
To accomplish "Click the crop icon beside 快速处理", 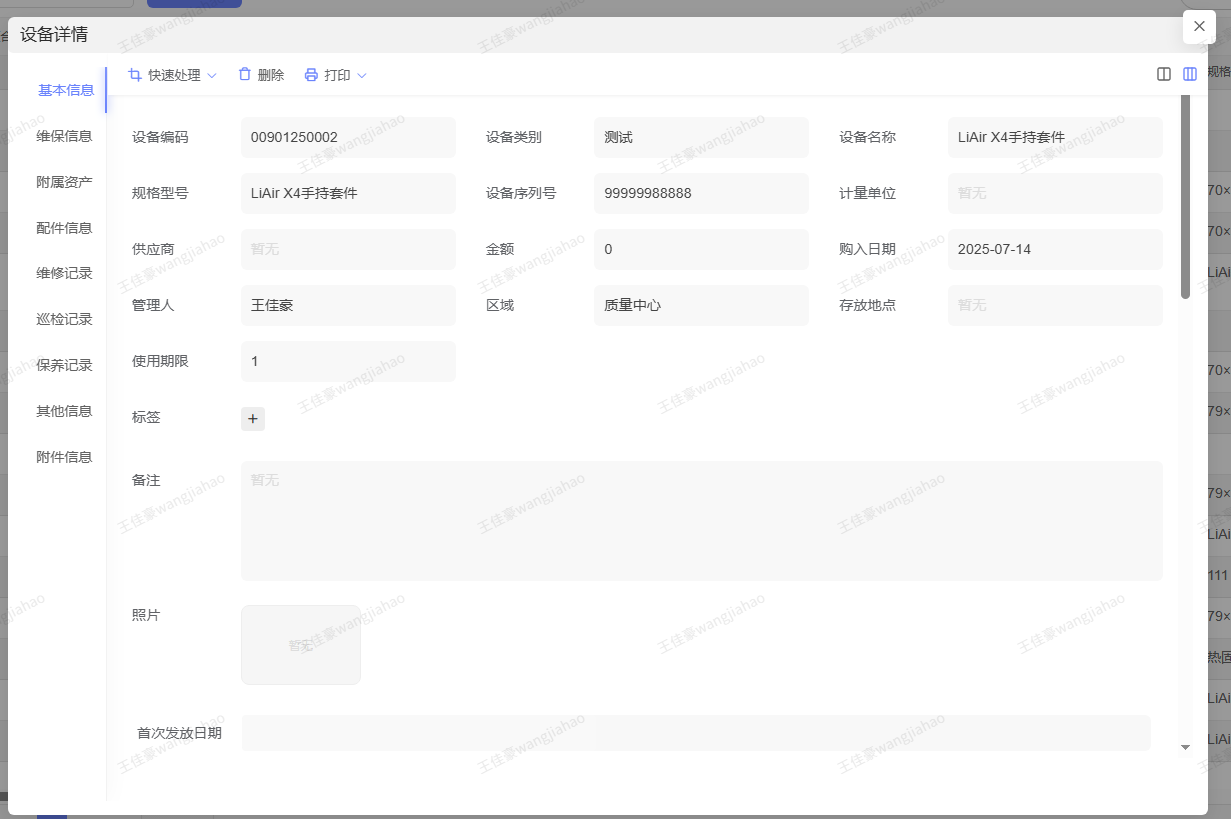I will coord(135,75).
